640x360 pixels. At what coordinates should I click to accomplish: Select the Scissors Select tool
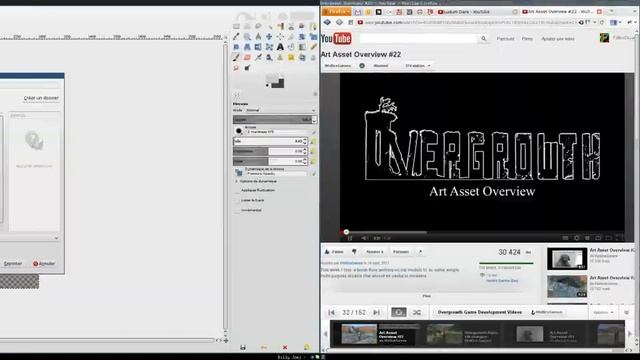[x=291, y=26]
